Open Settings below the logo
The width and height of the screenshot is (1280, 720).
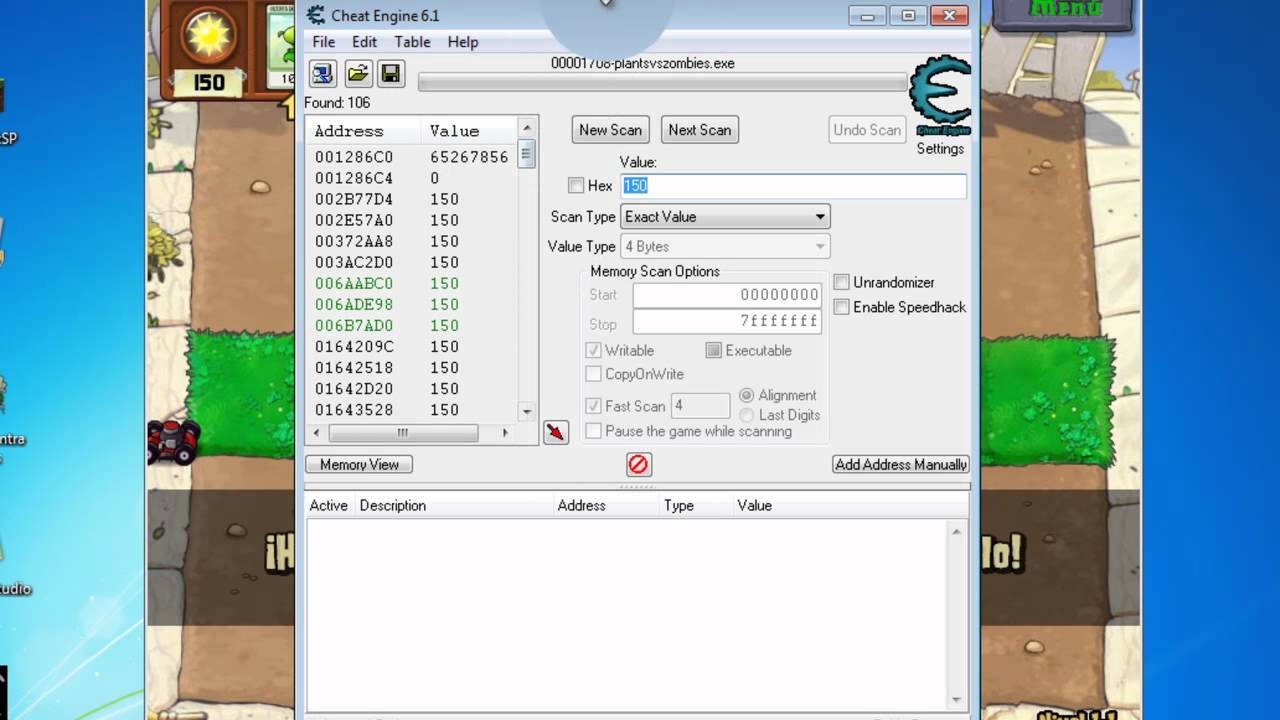point(940,149)
